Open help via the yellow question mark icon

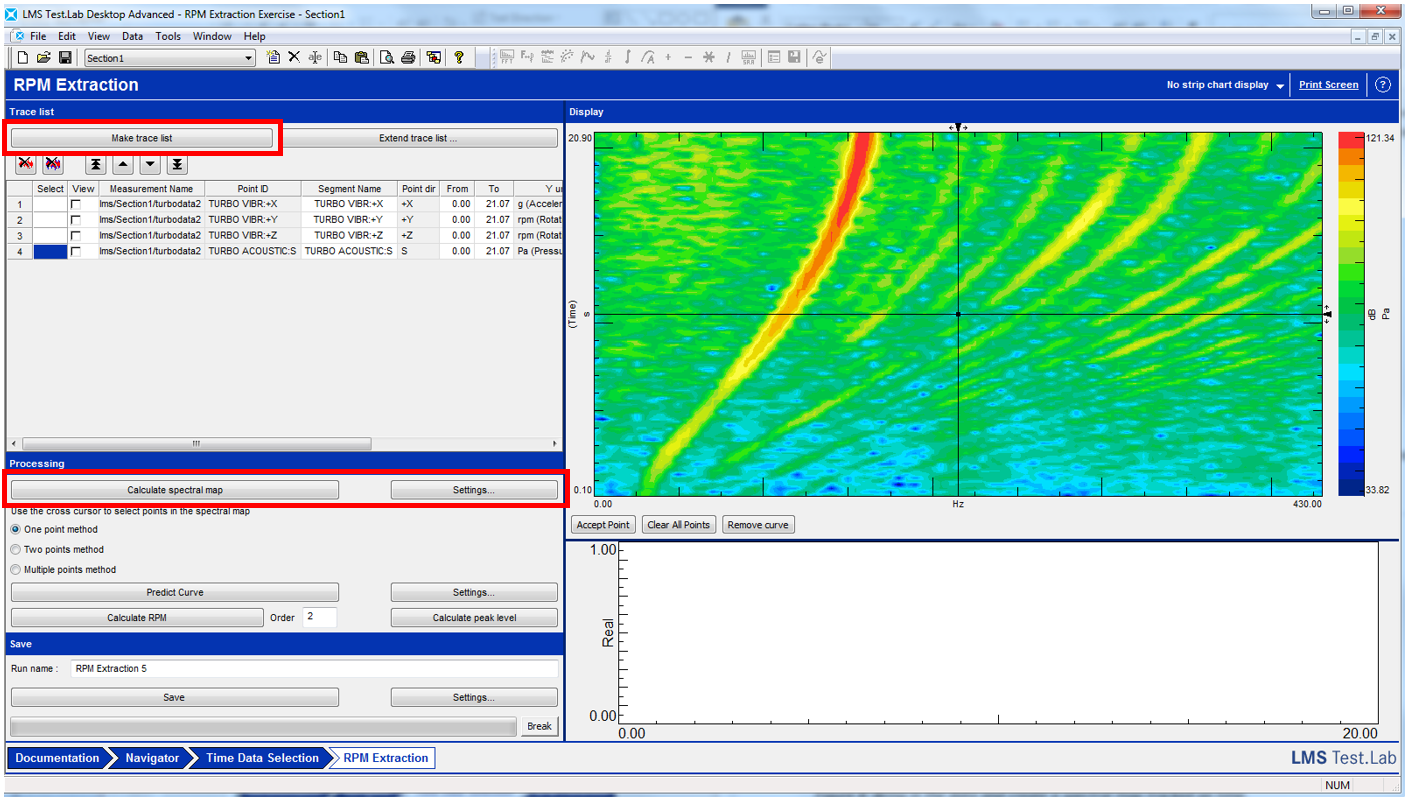pos(459,58)
